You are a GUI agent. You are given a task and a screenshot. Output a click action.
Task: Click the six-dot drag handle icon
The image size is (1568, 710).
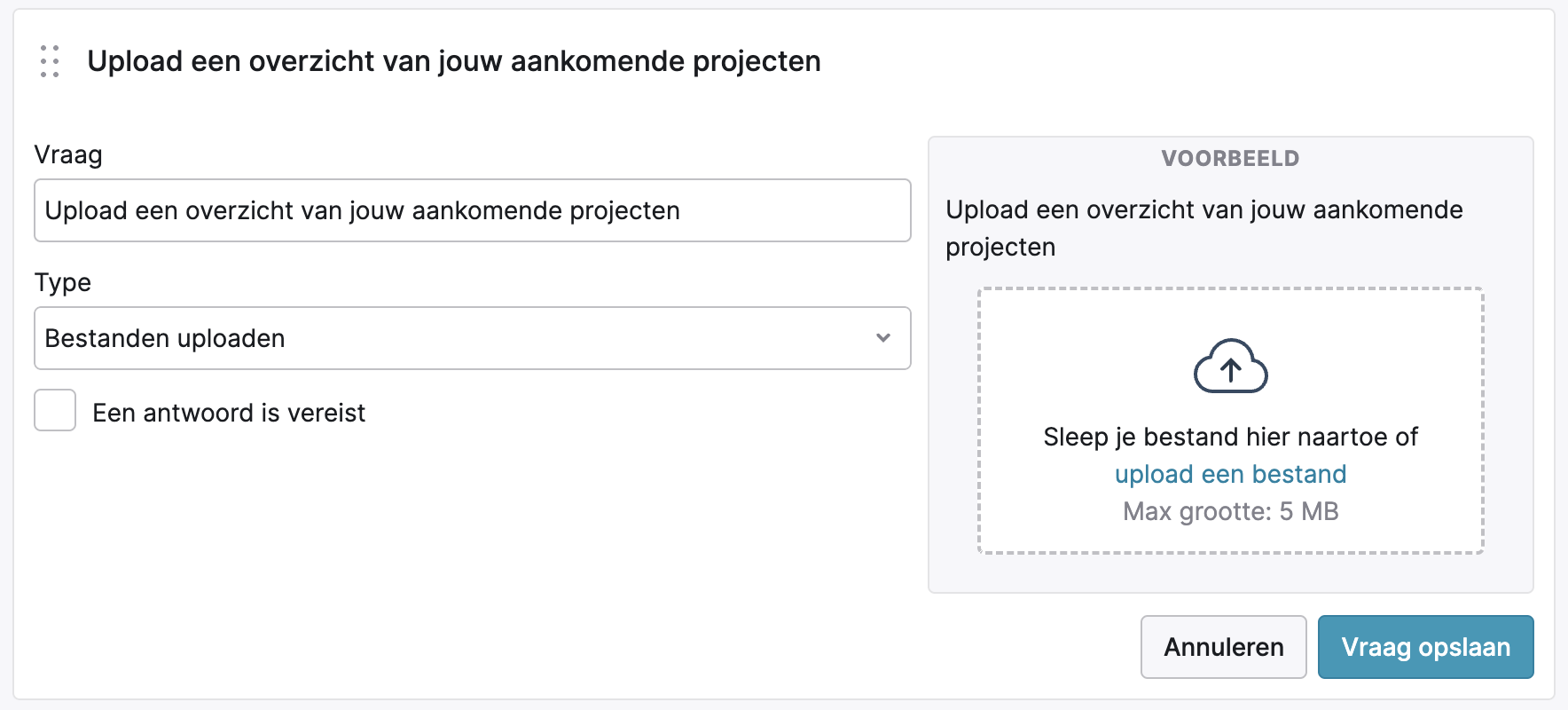point(50,61)
